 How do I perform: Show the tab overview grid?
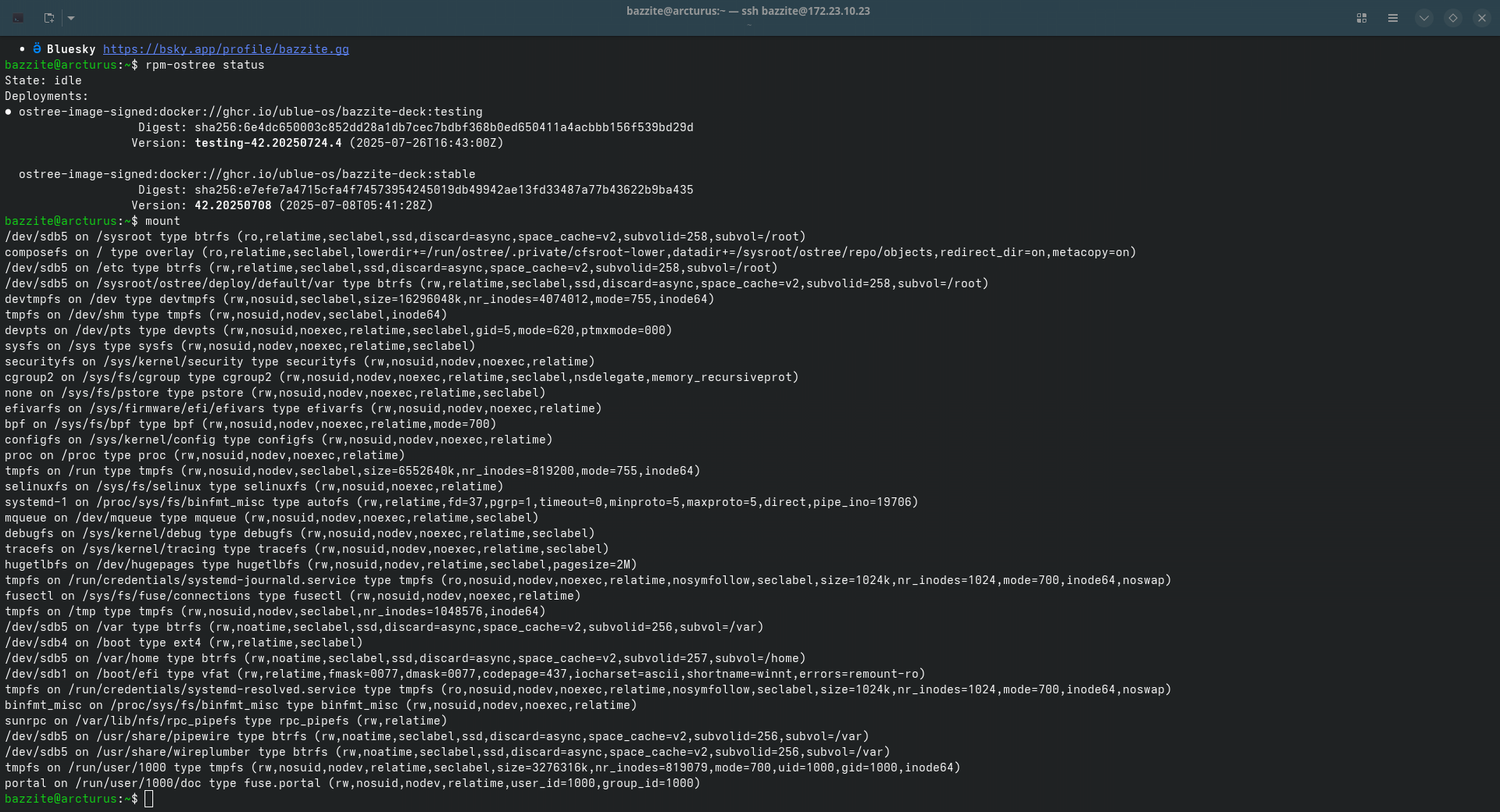tap(1362, 17)
